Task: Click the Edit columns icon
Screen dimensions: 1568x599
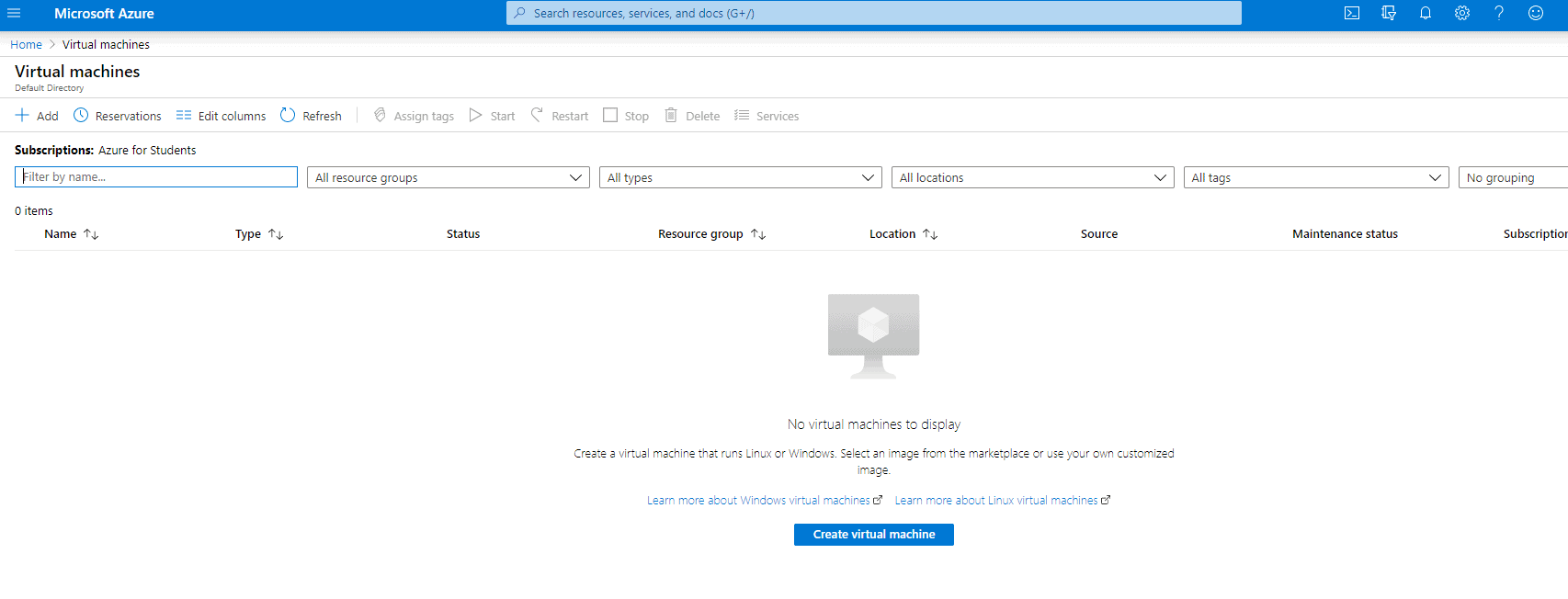Action: pos(184,115)
